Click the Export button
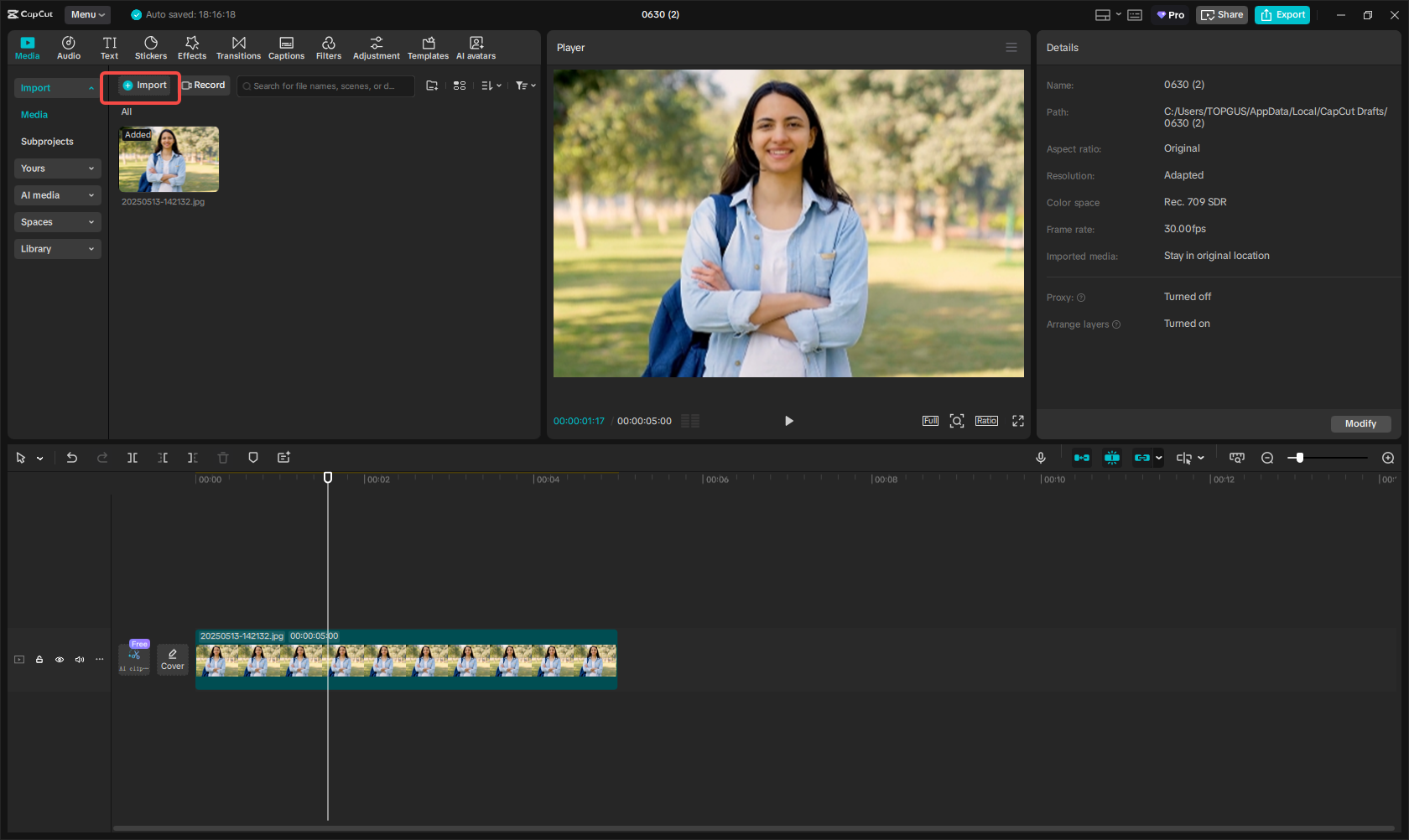This screenshot has width=1409, height=840. (x=1282, y=14)
